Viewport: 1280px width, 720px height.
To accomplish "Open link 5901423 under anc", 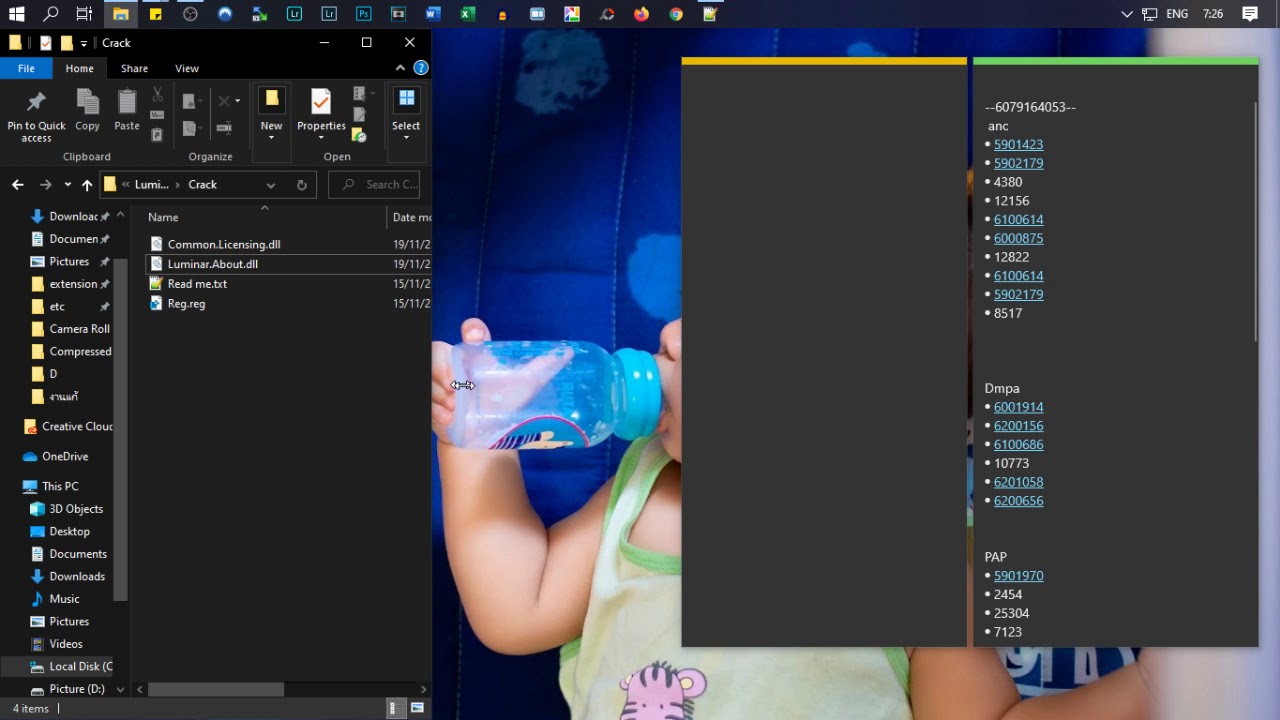I will [x=1018, y=144].
